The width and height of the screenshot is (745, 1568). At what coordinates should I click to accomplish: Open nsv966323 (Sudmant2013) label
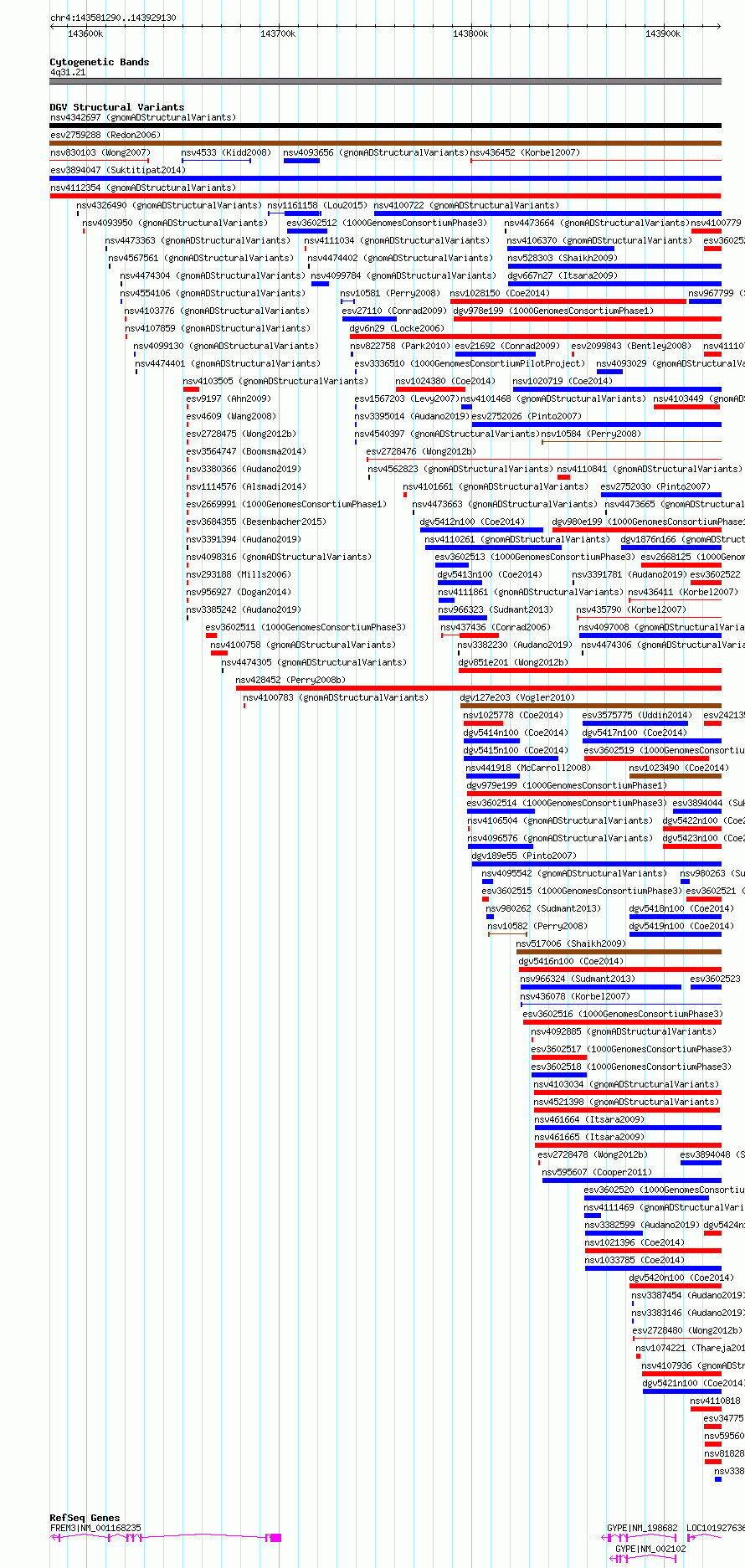click(496, 609)
